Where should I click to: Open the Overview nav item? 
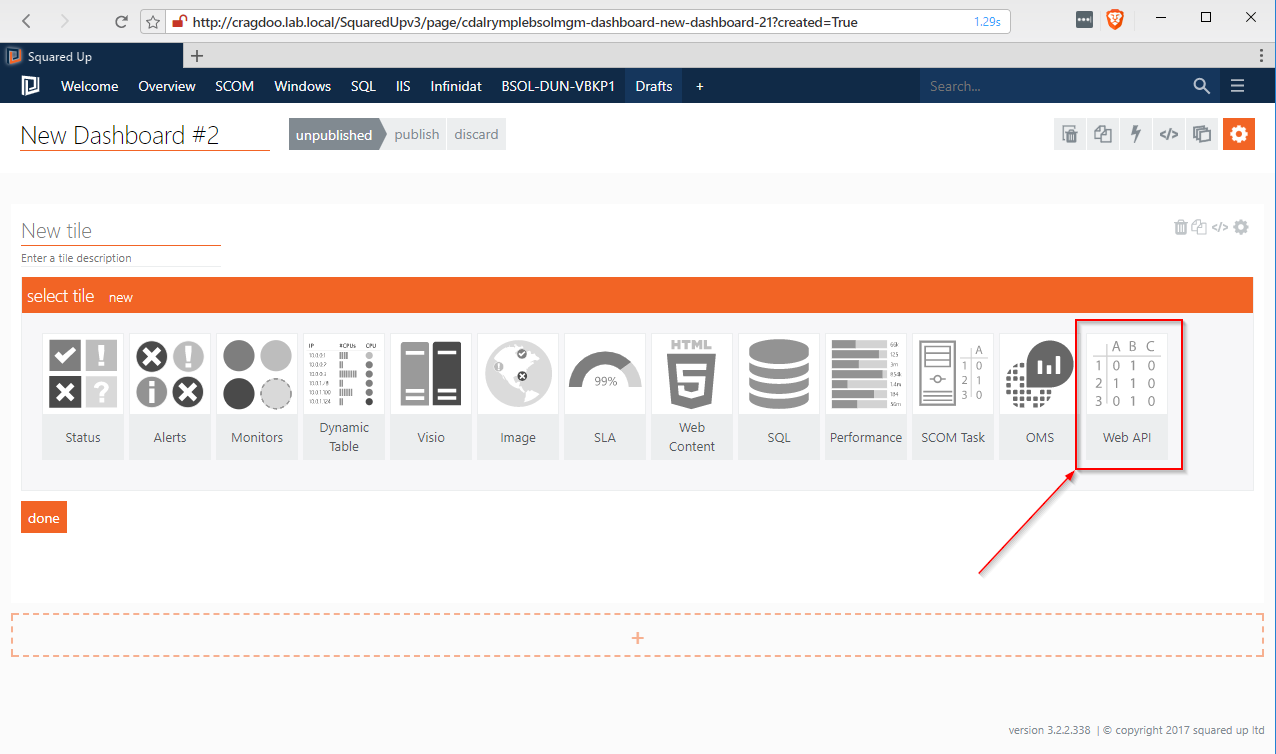(167, 86)
